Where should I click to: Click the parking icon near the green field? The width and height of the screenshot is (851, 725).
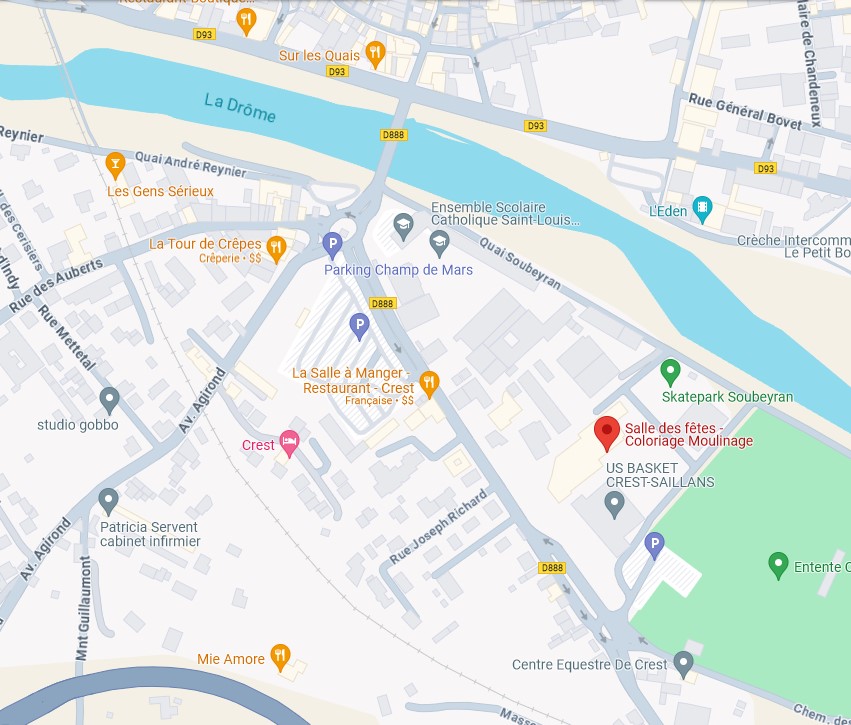[x=655, y=546]
